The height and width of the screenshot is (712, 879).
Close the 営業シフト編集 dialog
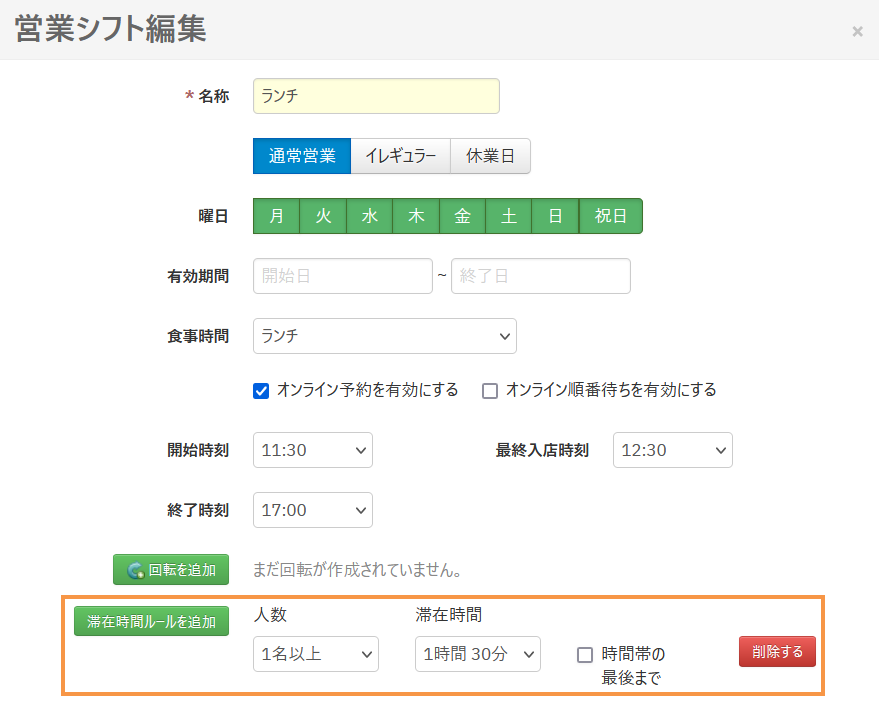click(857, 31)
